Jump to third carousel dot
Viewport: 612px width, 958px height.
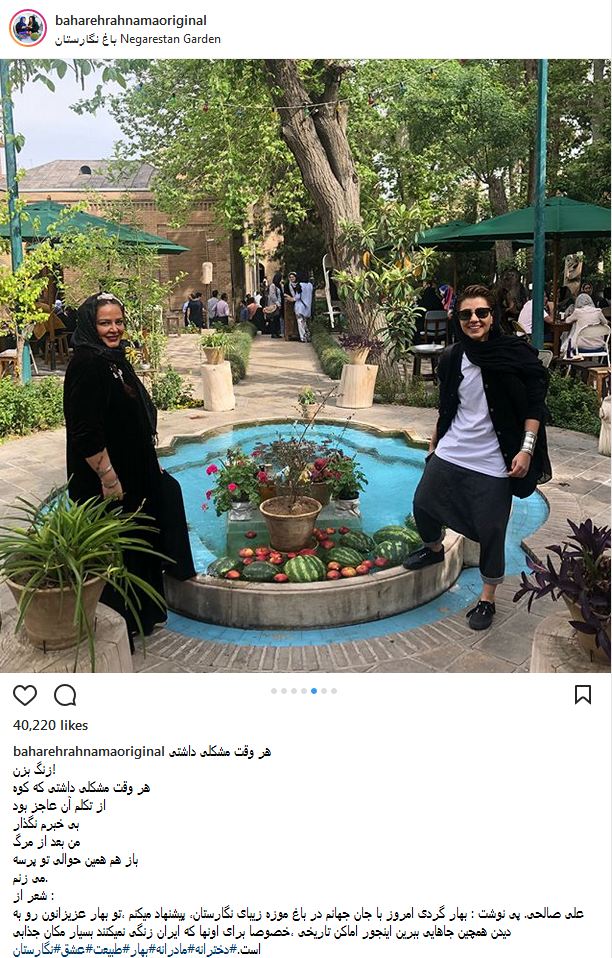[x=294, y=691]
